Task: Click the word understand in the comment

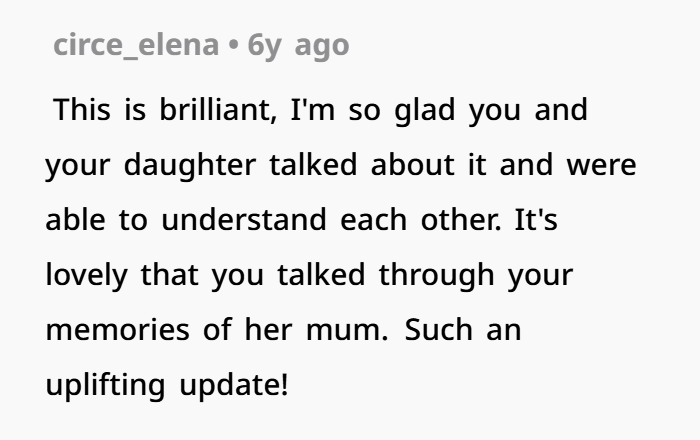Action: pos(244,220)
